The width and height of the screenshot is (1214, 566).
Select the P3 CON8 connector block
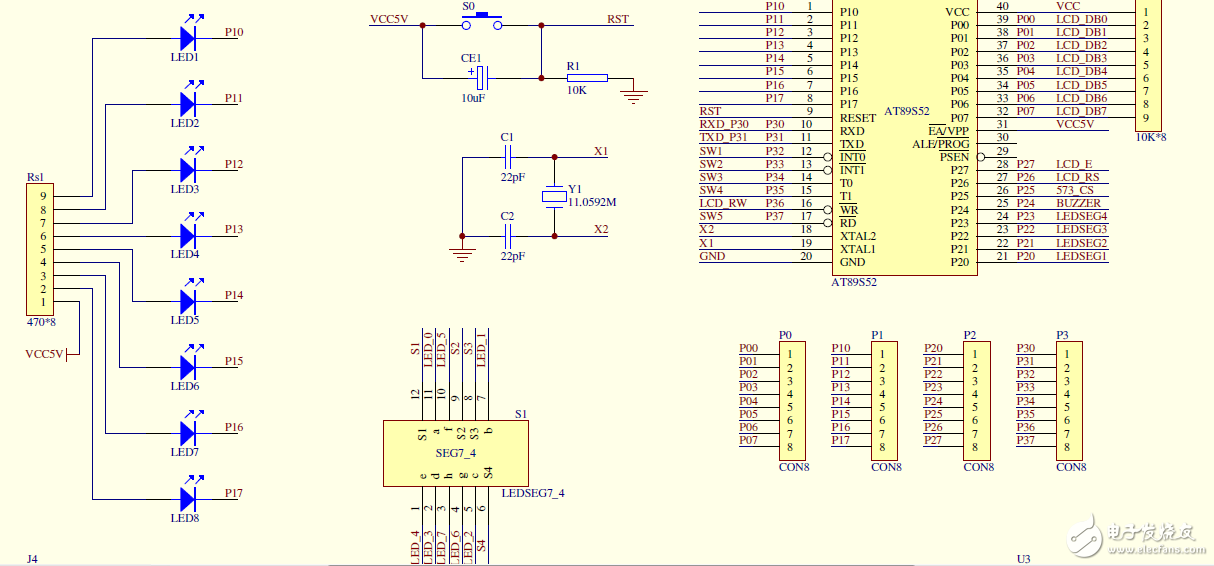click(1071, 400)
